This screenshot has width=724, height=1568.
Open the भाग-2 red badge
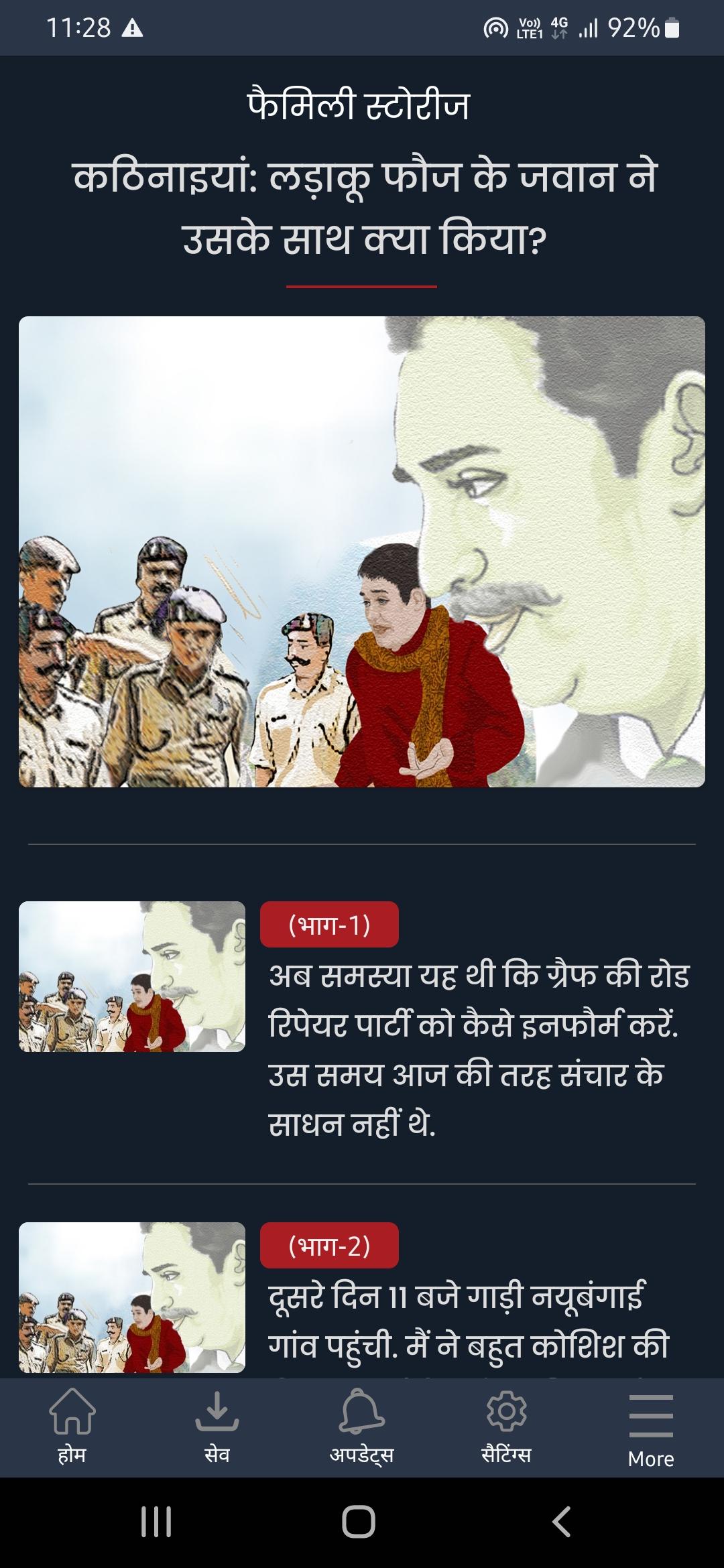pos(329,1245)
